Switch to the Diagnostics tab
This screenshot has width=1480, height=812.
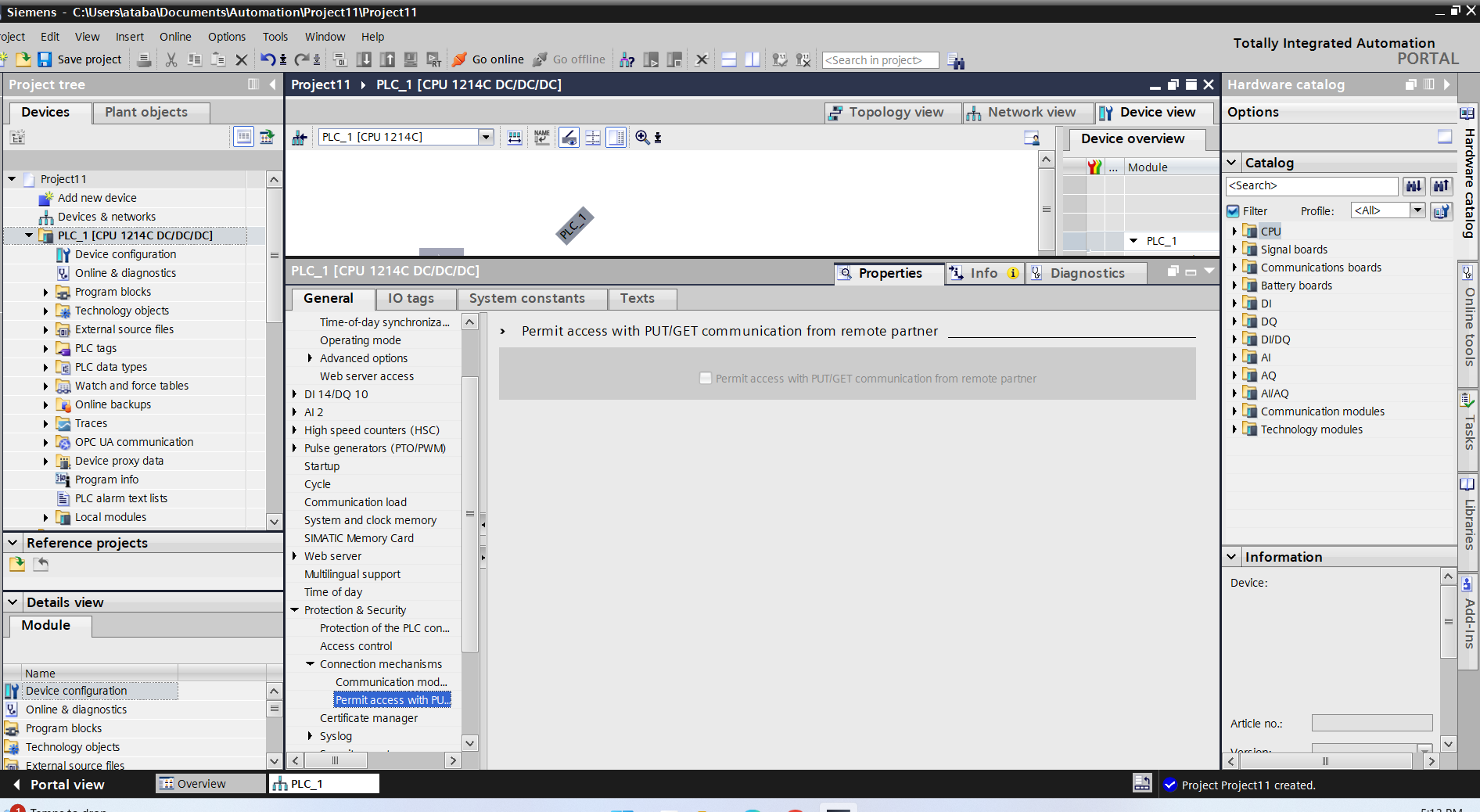point(1087,273)
